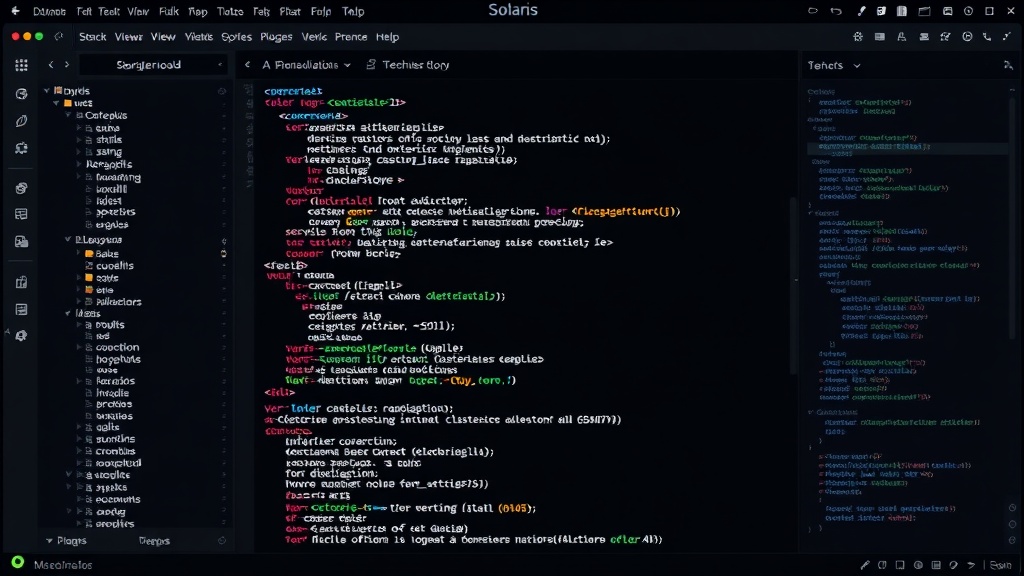Switch to the 'Techier tlory' editor tab
Screen dimensions: 1024x576
click(x=408, y=65)
